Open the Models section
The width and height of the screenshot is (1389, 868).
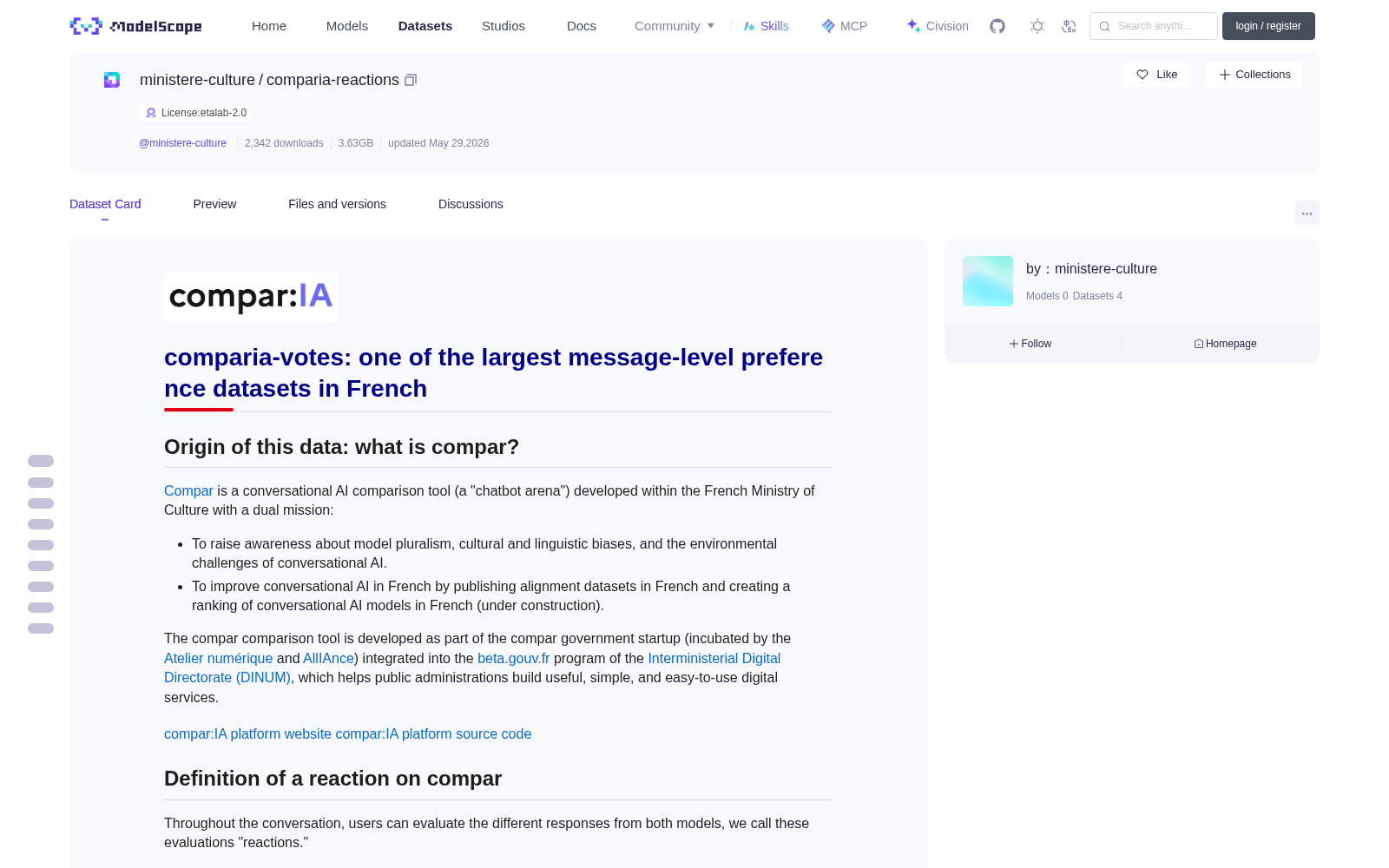tap(347, 26)
